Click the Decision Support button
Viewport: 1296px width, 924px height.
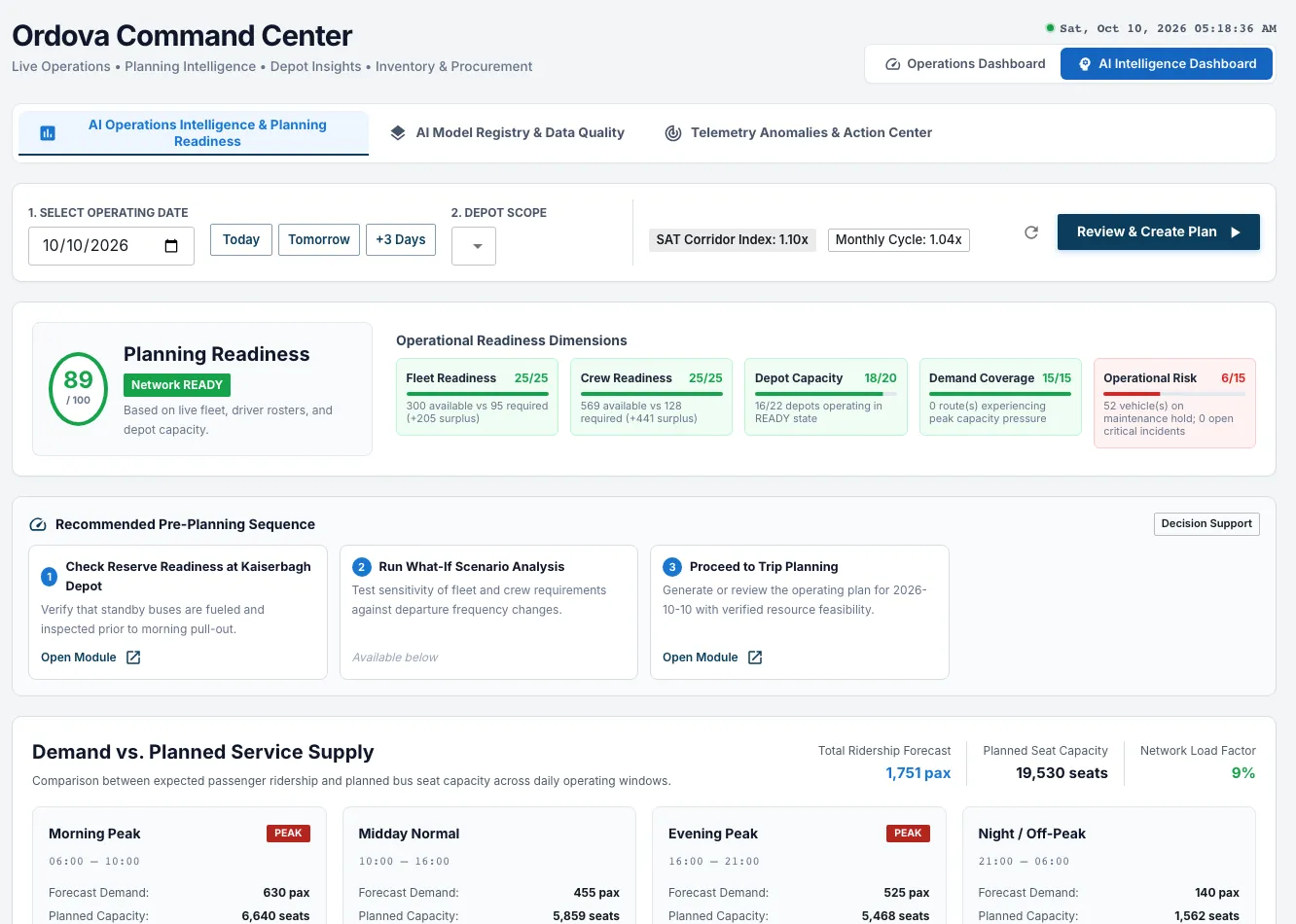(x=1206, y=524)
